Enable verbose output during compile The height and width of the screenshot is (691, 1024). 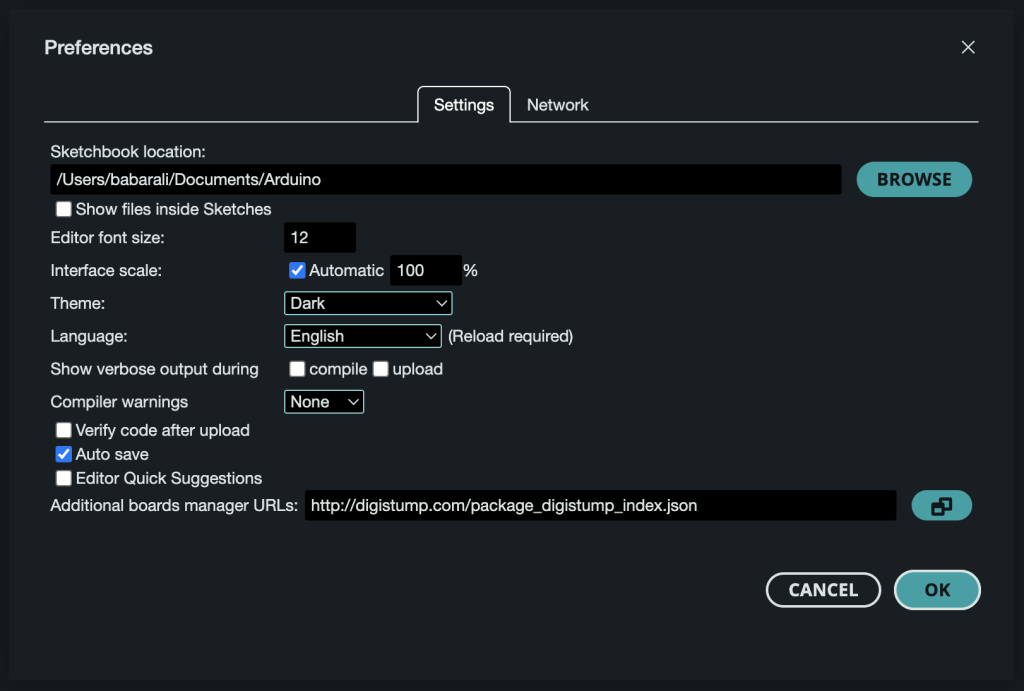click(297, 369)
